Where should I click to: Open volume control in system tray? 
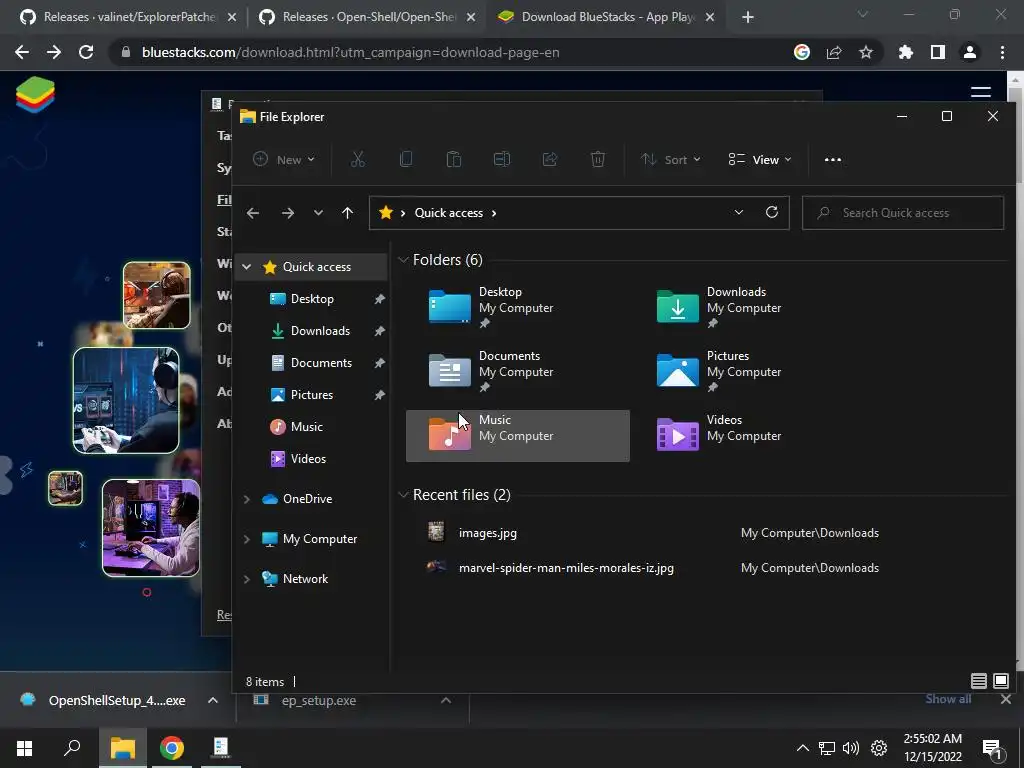point(851,748)
